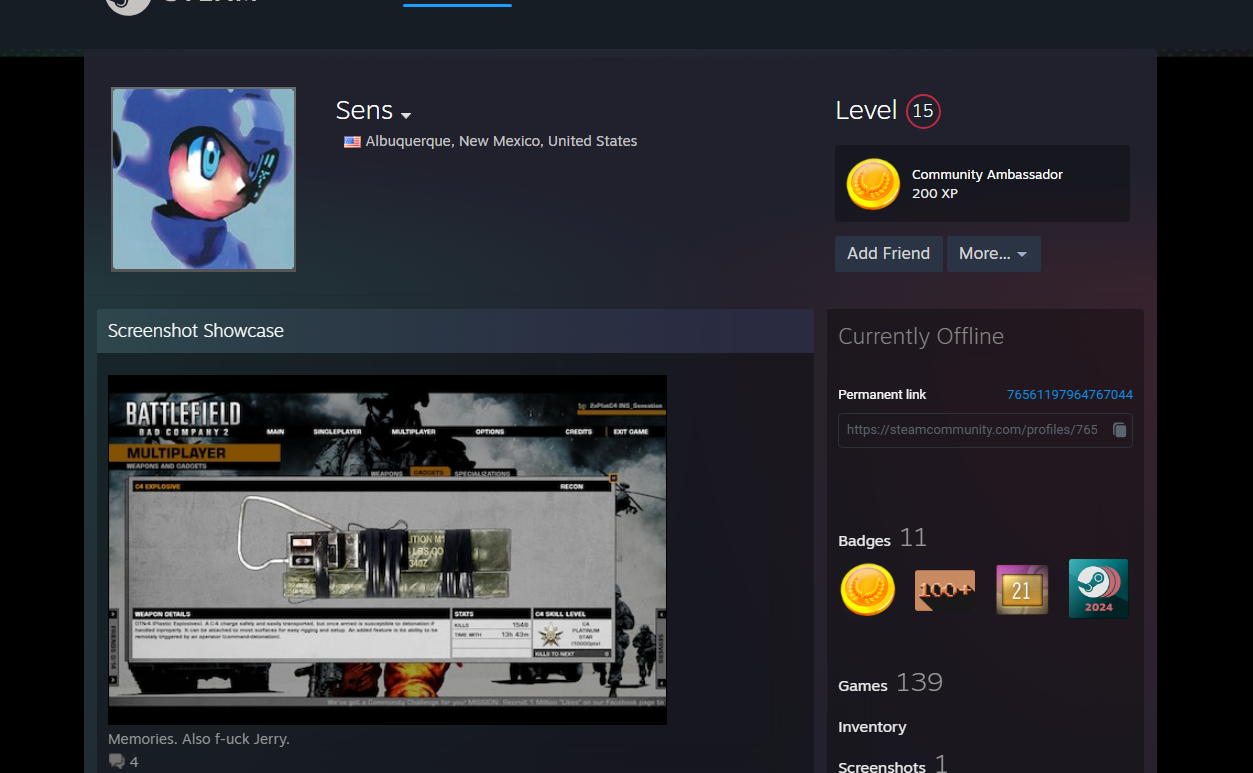This screenshot has height=773, width=1253.
Task: Open the More... dropdown menu
Action: tap(993, 254)
